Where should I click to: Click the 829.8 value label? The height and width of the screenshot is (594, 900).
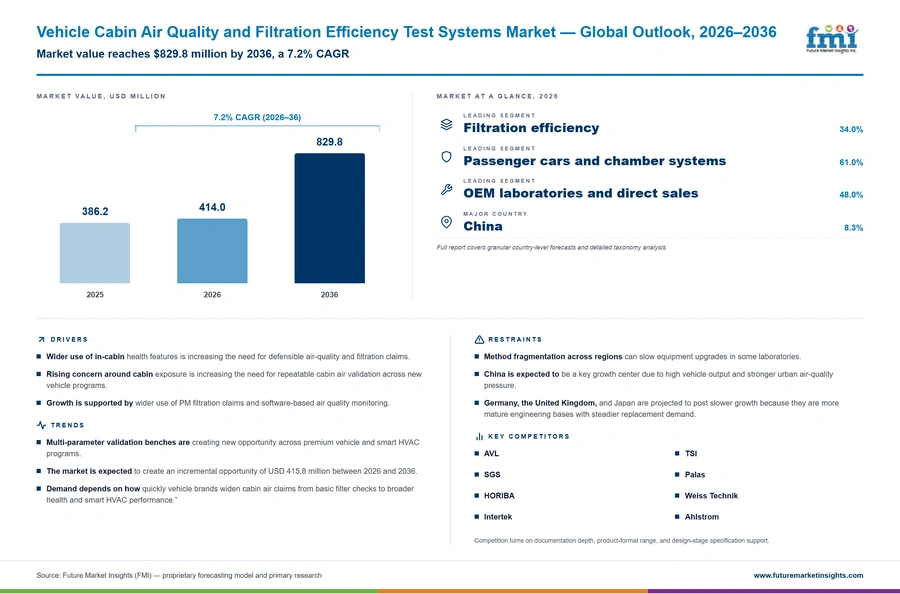pos(329,142)
